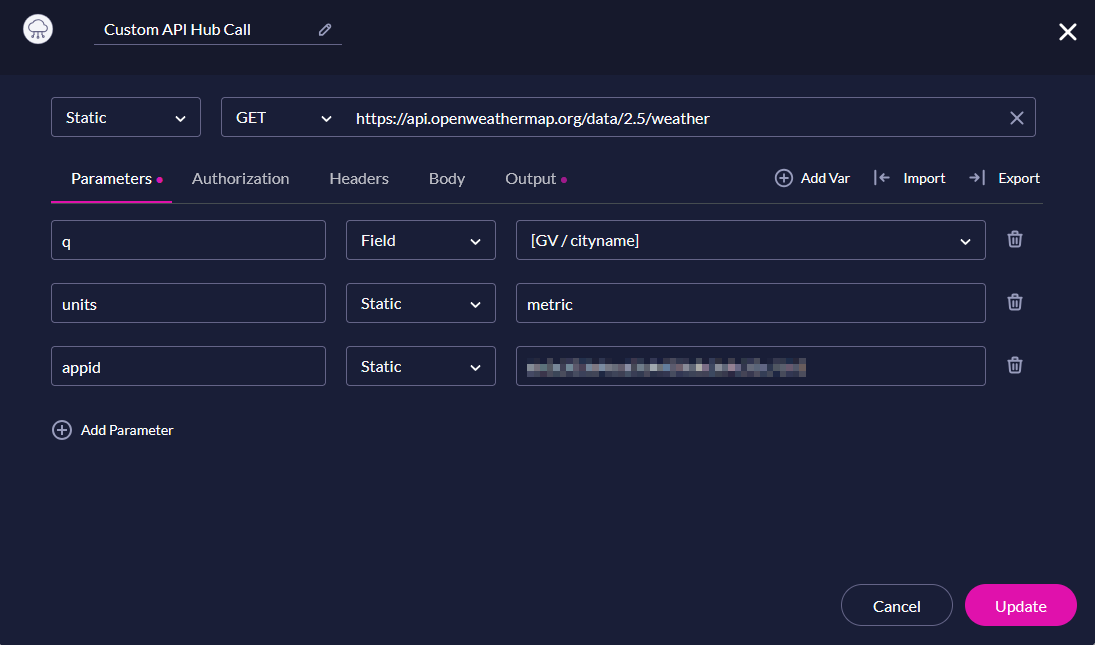The image size is (1095, 645).
Task: Cancel the API call configuration
Action: coord(896,605)
